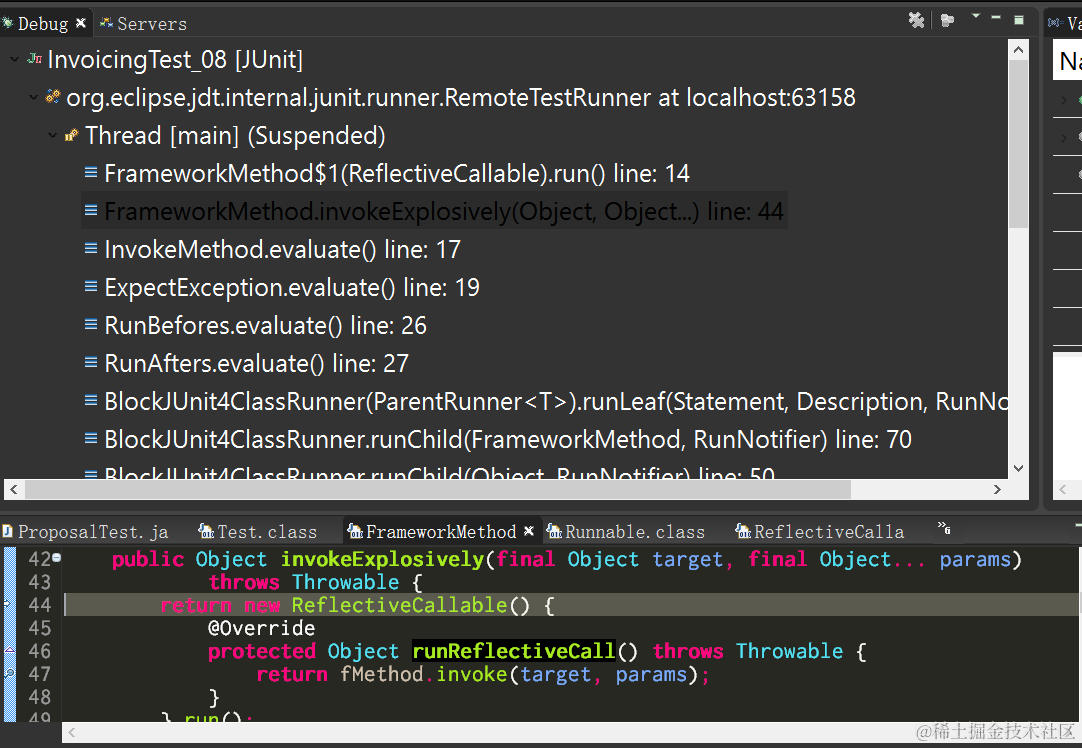Viewport: 1082px width, 748px height.
Task: Click the Servers tab icon
Action: tap(108, 22)
